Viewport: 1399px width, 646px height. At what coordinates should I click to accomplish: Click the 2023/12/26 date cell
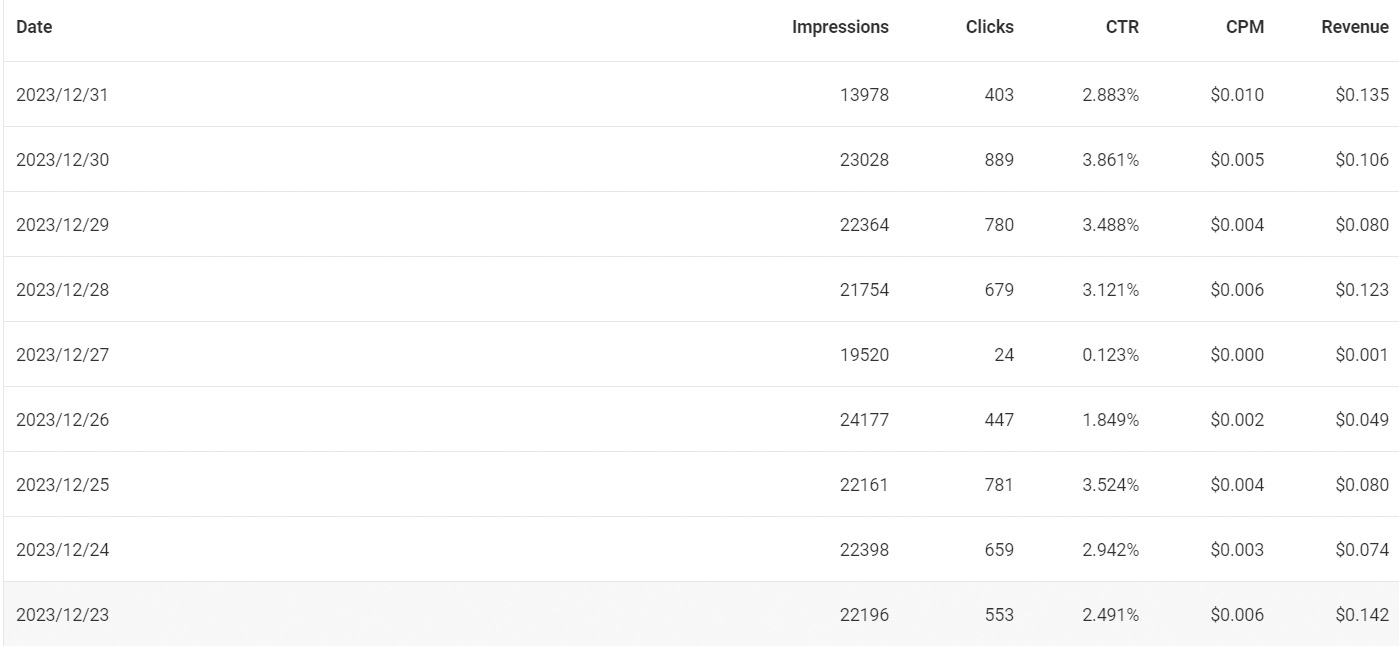(62, 420)
